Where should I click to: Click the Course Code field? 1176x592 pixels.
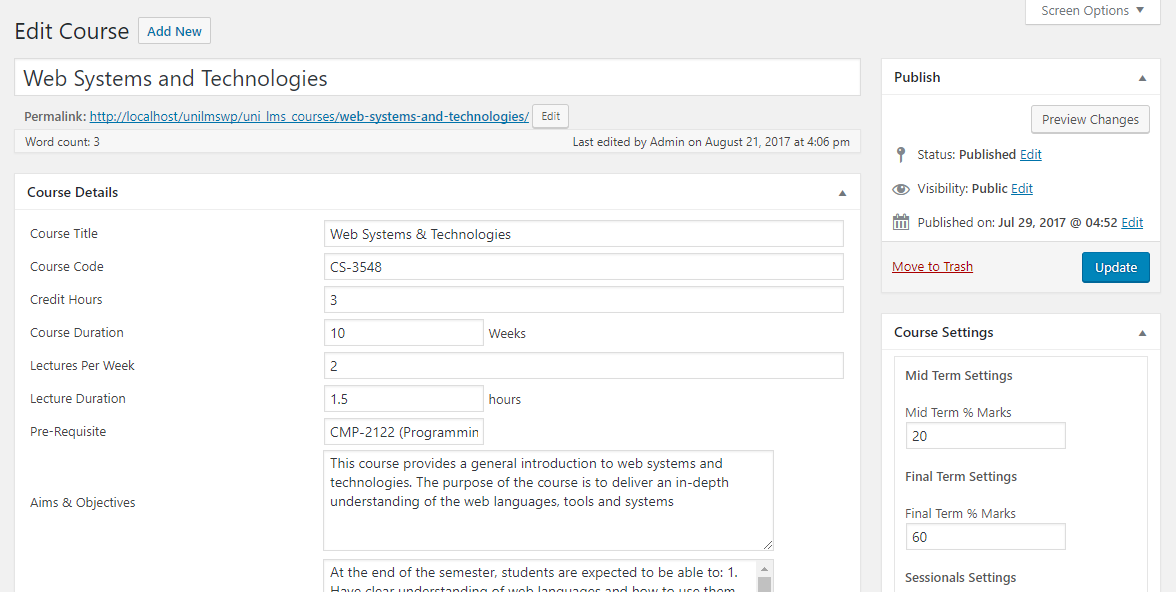583,267
